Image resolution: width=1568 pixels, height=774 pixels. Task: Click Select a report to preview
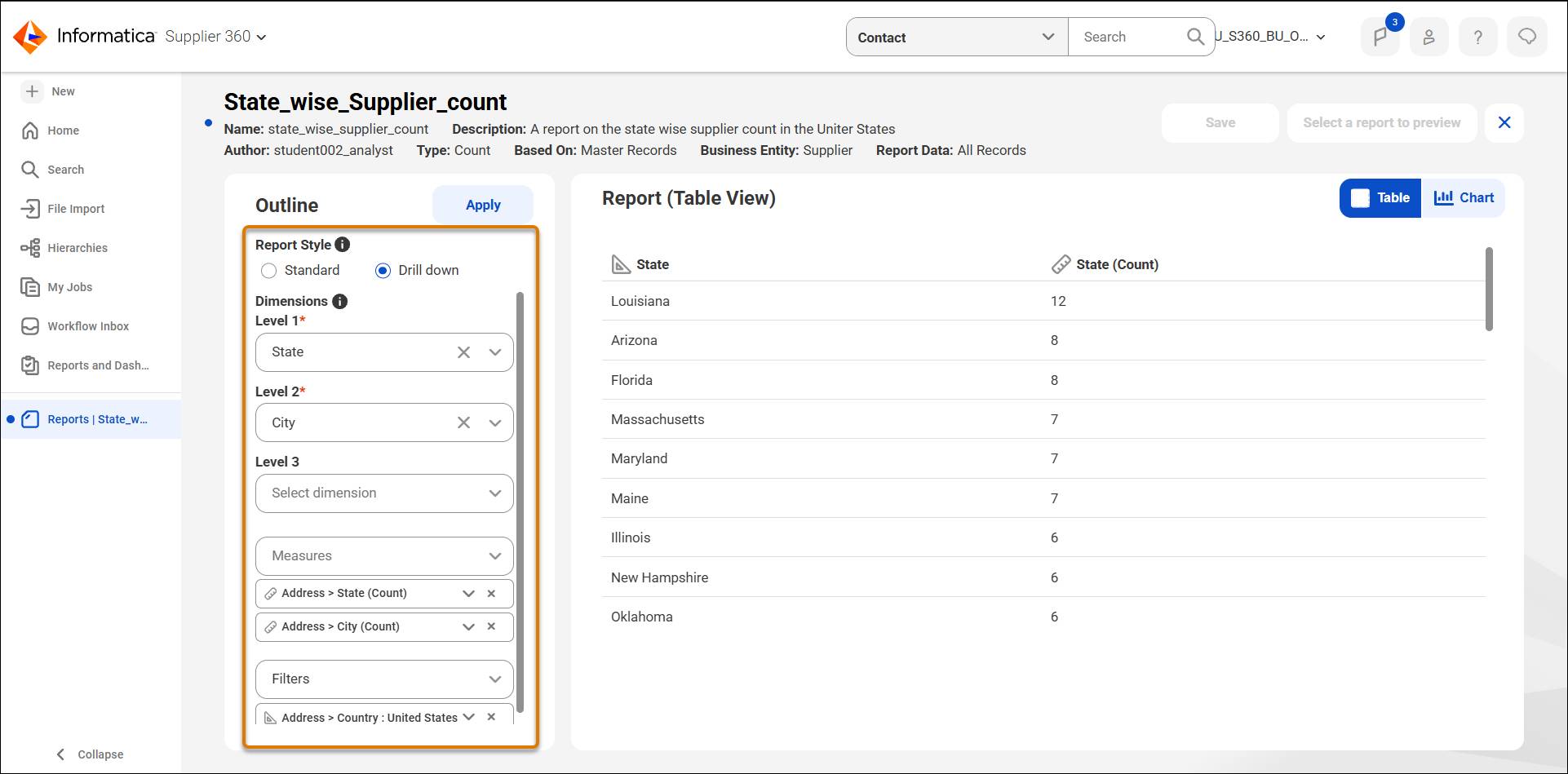point(1381,123)
